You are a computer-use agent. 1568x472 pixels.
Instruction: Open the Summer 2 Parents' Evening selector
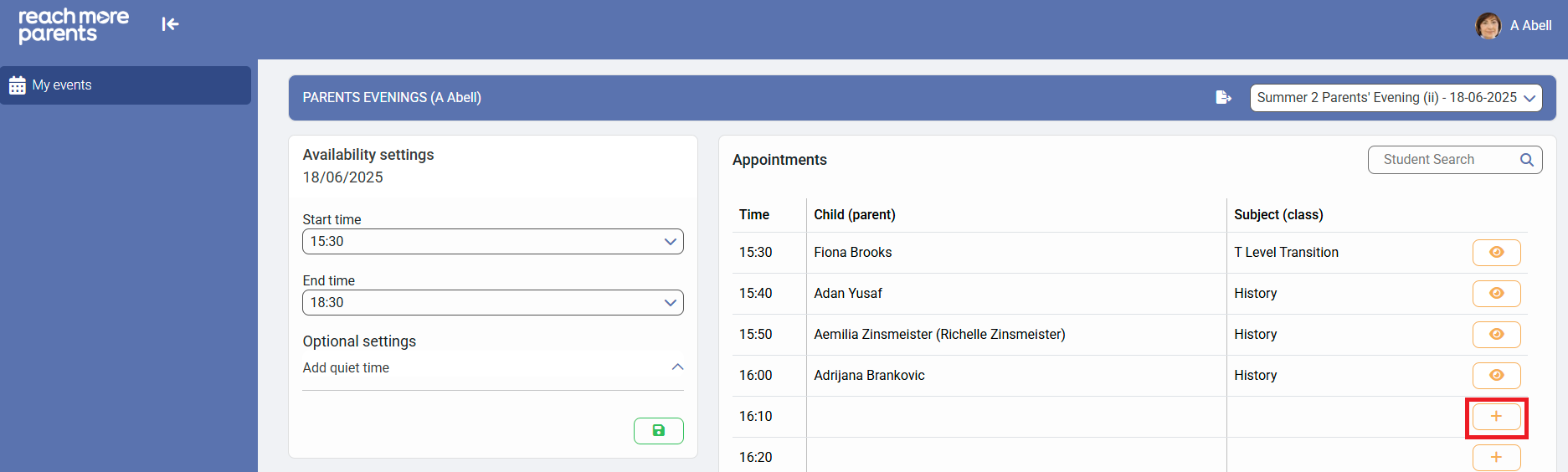pyautogui.click(x=1396, y=98)
